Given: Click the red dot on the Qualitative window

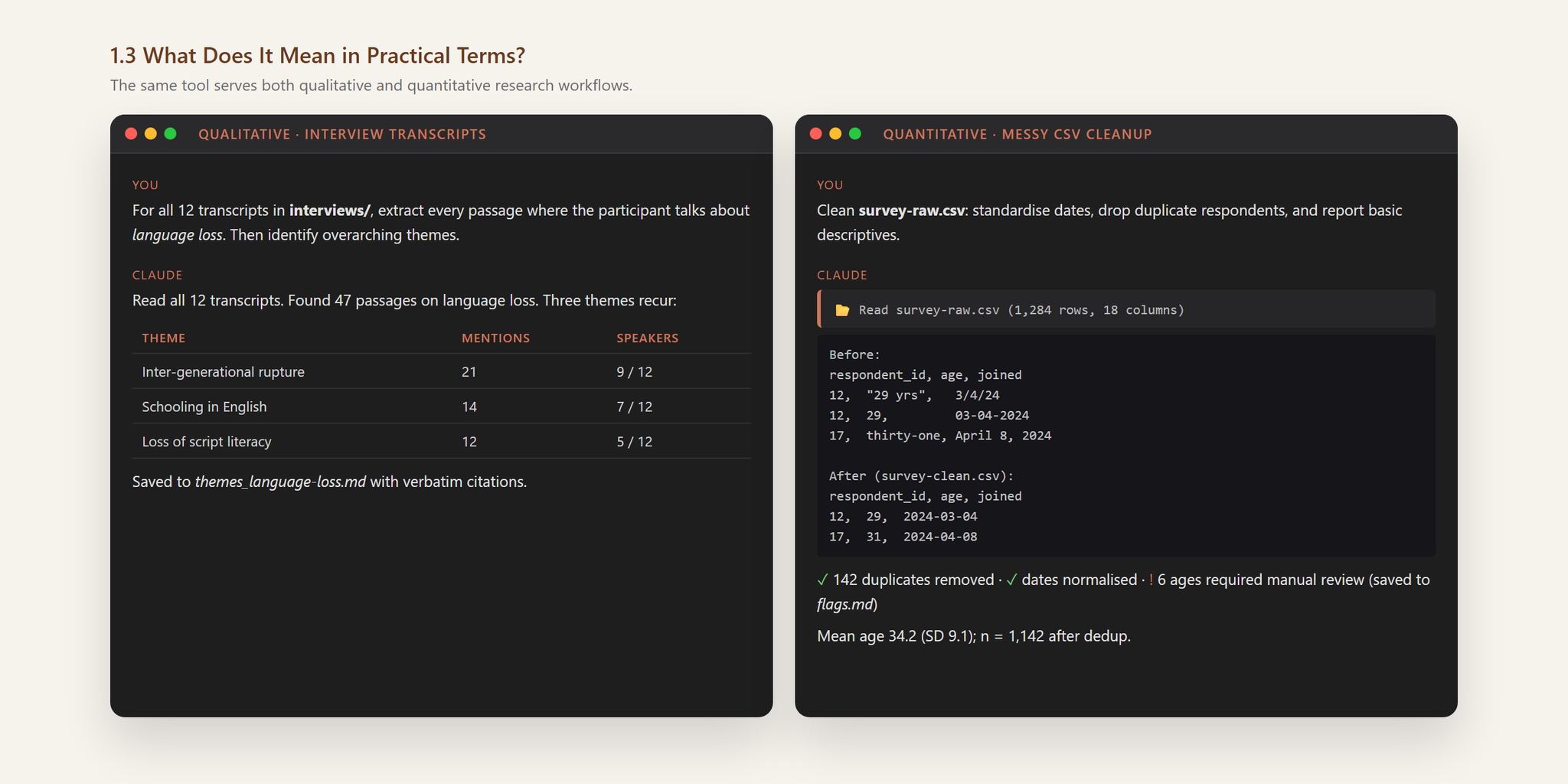Looking at the screenshot, I should [x=131, y=134].
